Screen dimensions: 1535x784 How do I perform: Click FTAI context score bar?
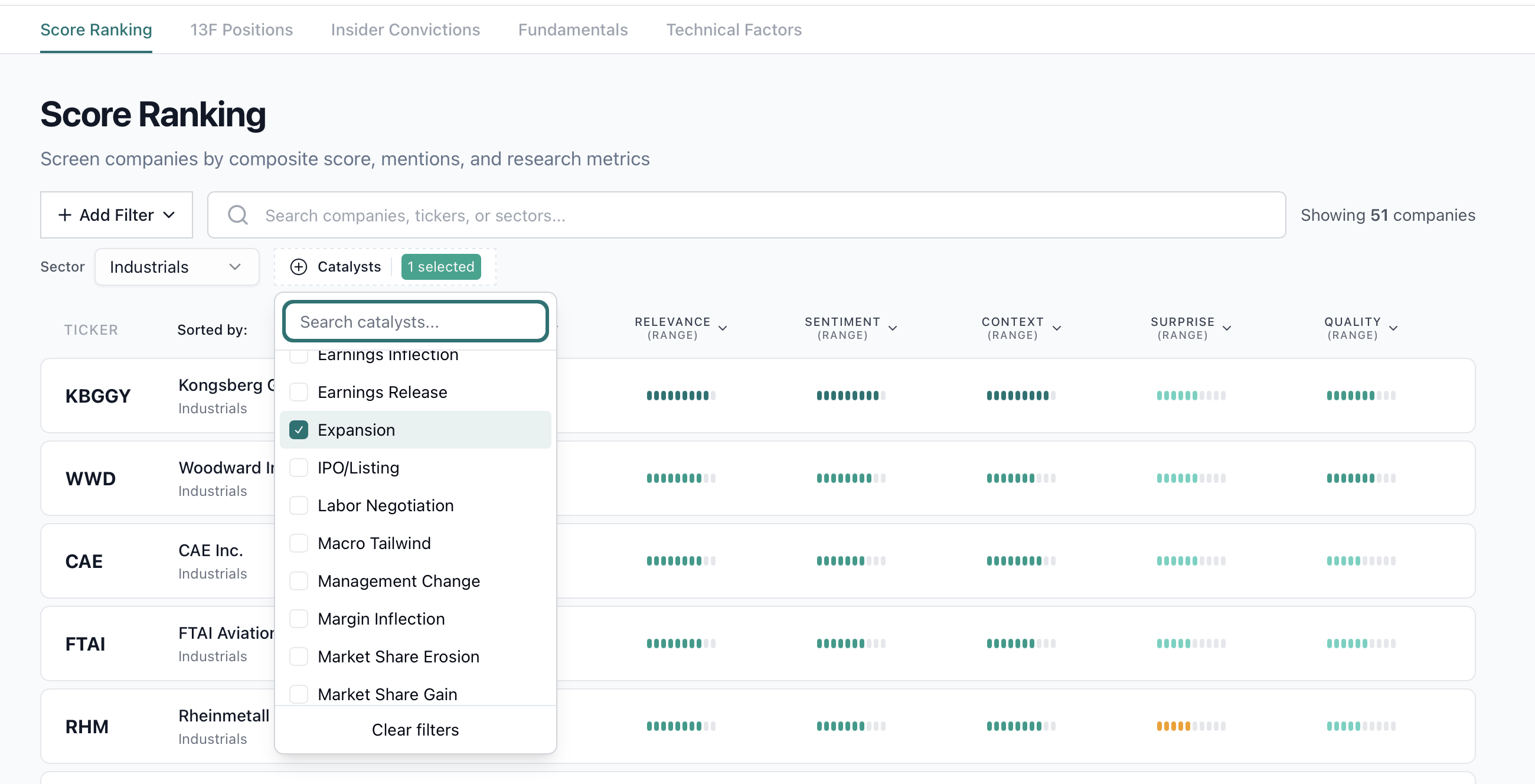tap(1021, 643)
